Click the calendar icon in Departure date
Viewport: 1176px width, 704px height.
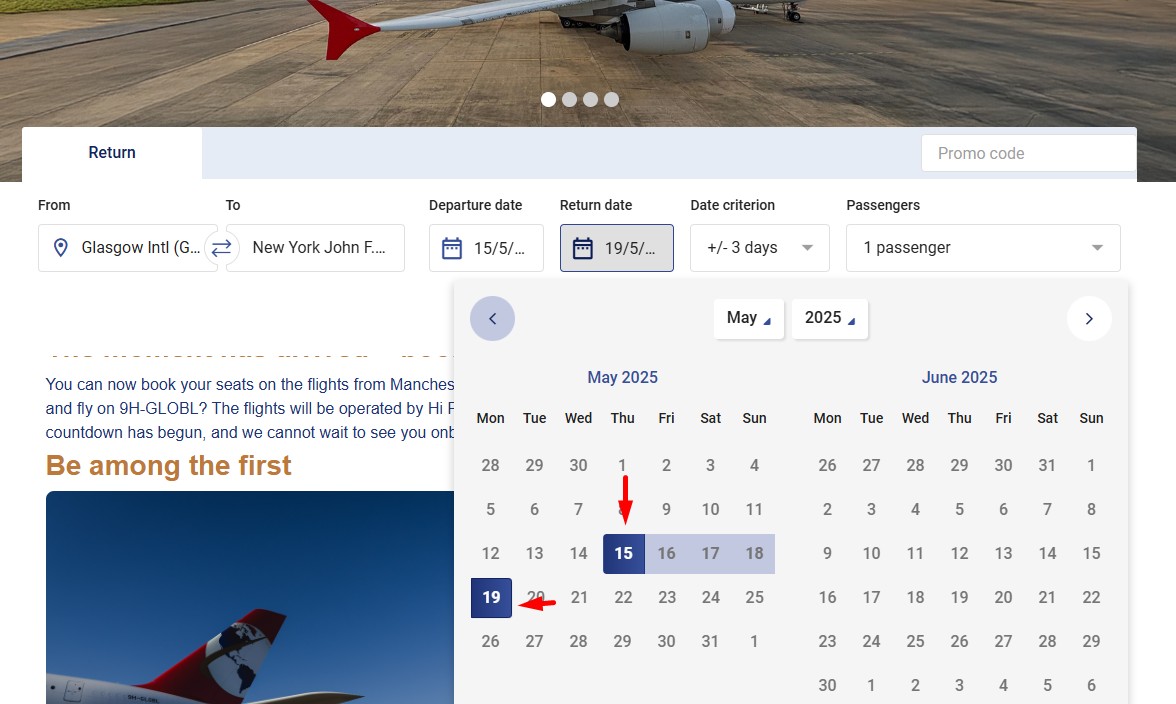click(x=452, y=248)
